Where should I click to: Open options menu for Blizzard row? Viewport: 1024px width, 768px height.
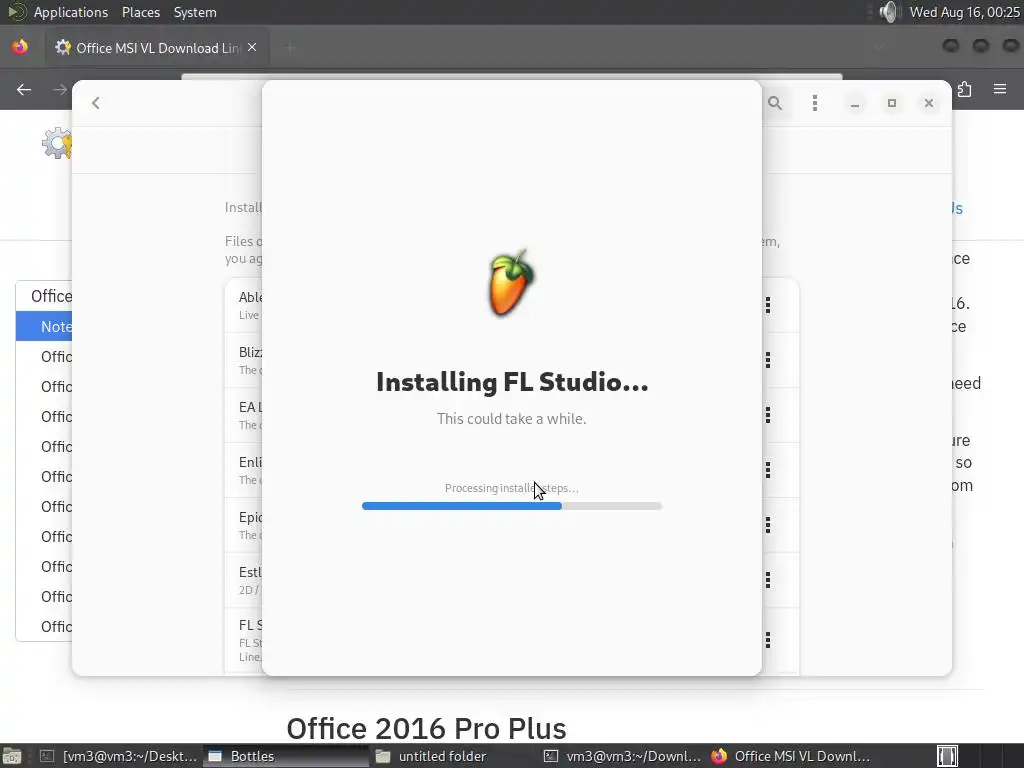click(x=768, y=360)
